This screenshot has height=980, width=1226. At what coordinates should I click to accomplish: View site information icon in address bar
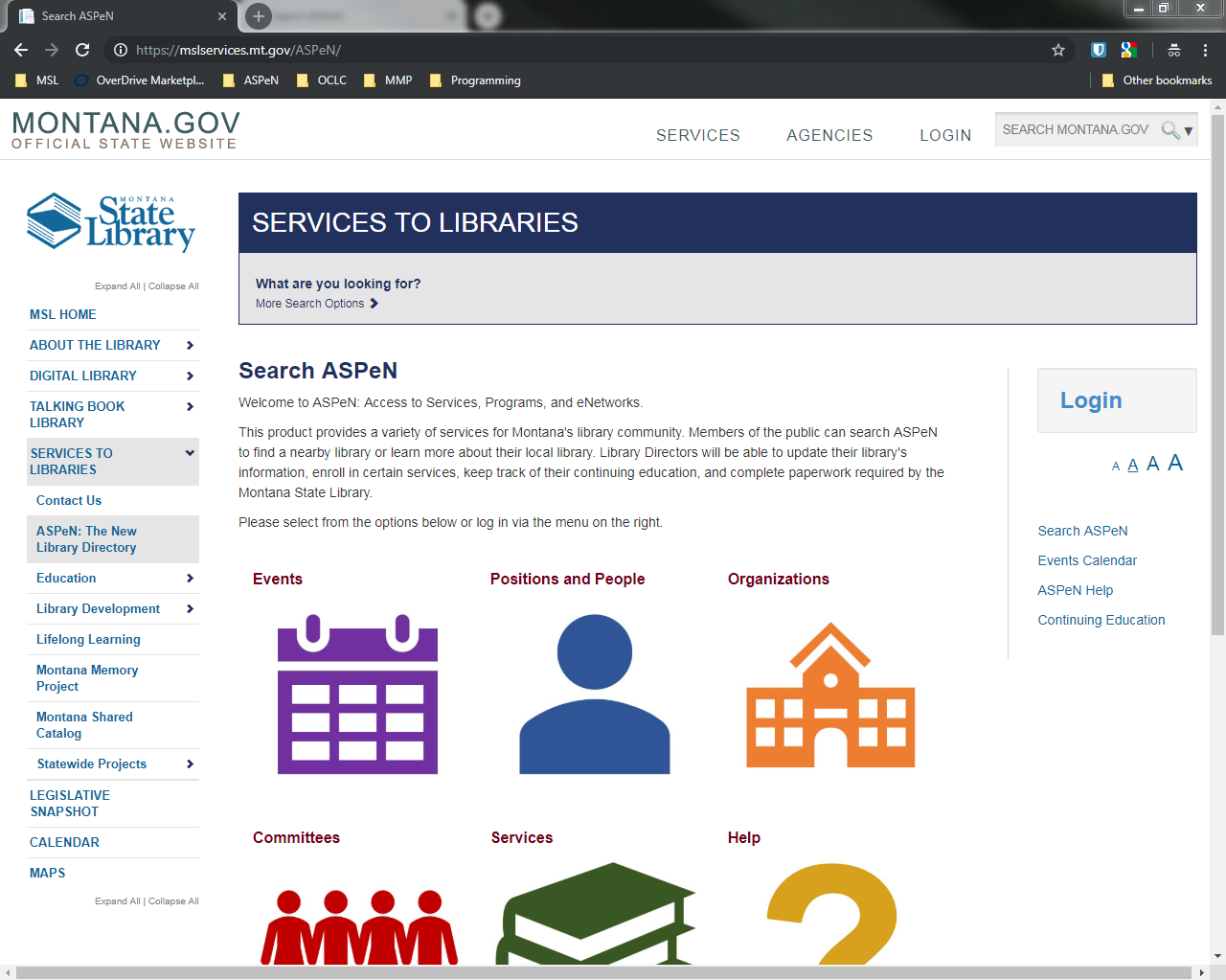tap(121, 50)
